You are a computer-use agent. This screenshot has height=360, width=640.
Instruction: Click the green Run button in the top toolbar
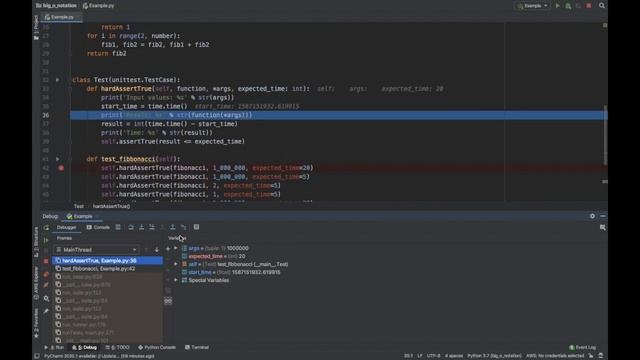pos(558,6)
